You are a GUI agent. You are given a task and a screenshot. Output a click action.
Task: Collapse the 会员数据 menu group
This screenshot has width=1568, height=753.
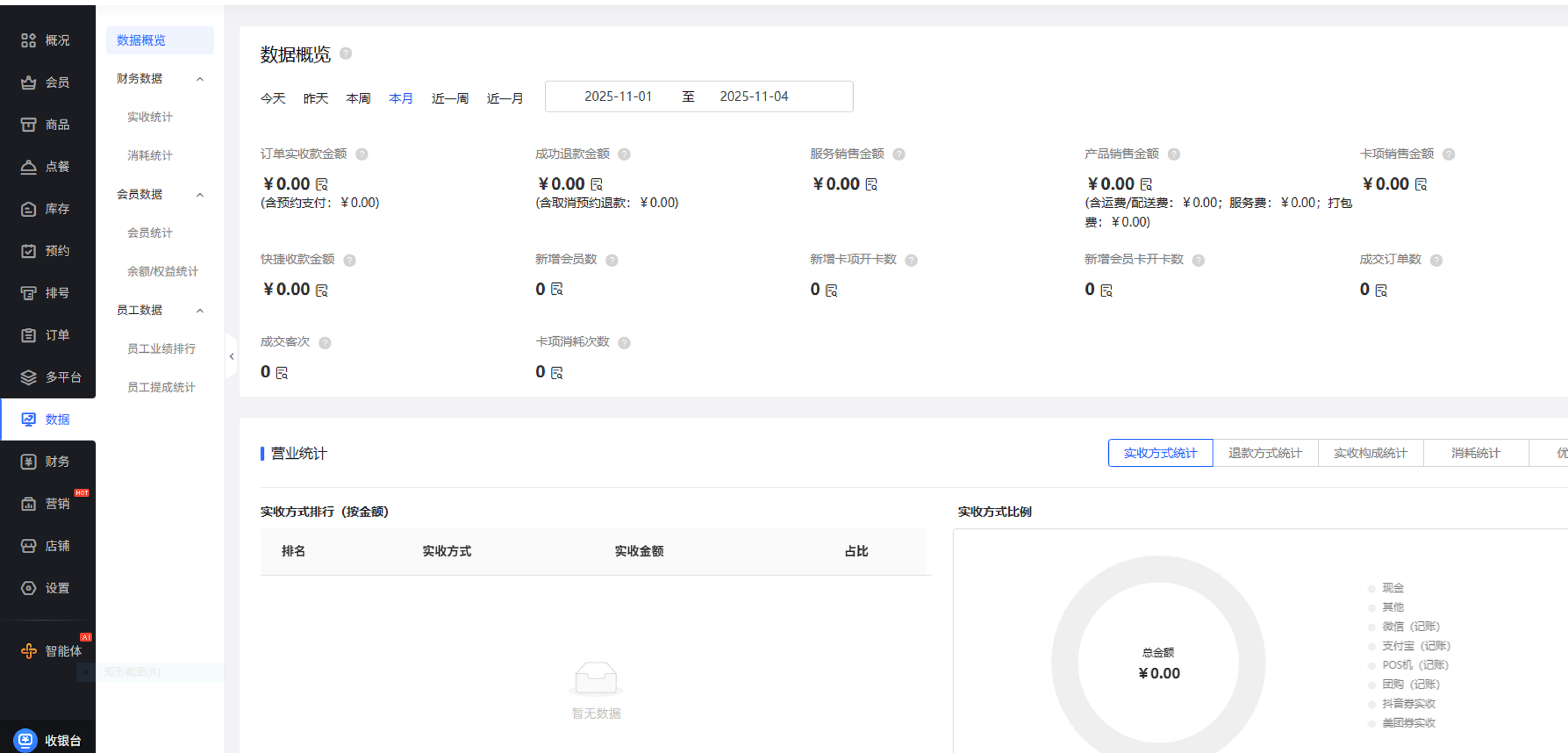[x=200, y=195]
